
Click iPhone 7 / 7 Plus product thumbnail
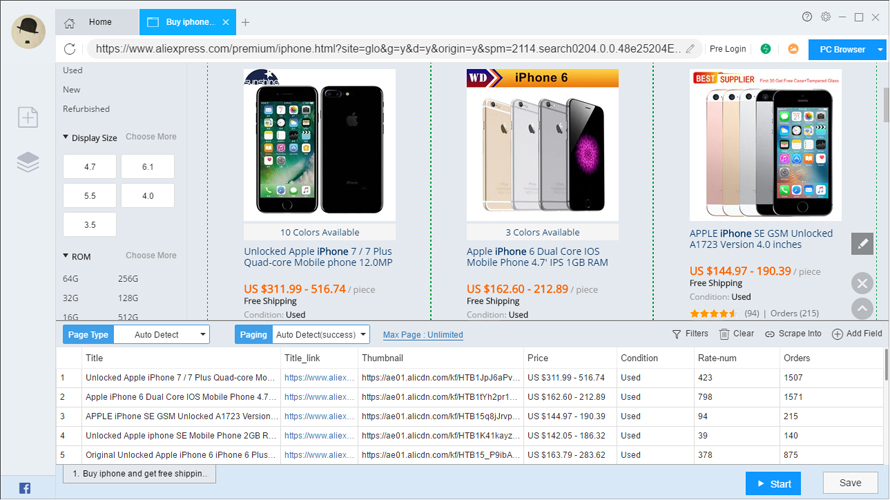pos(320,145)
